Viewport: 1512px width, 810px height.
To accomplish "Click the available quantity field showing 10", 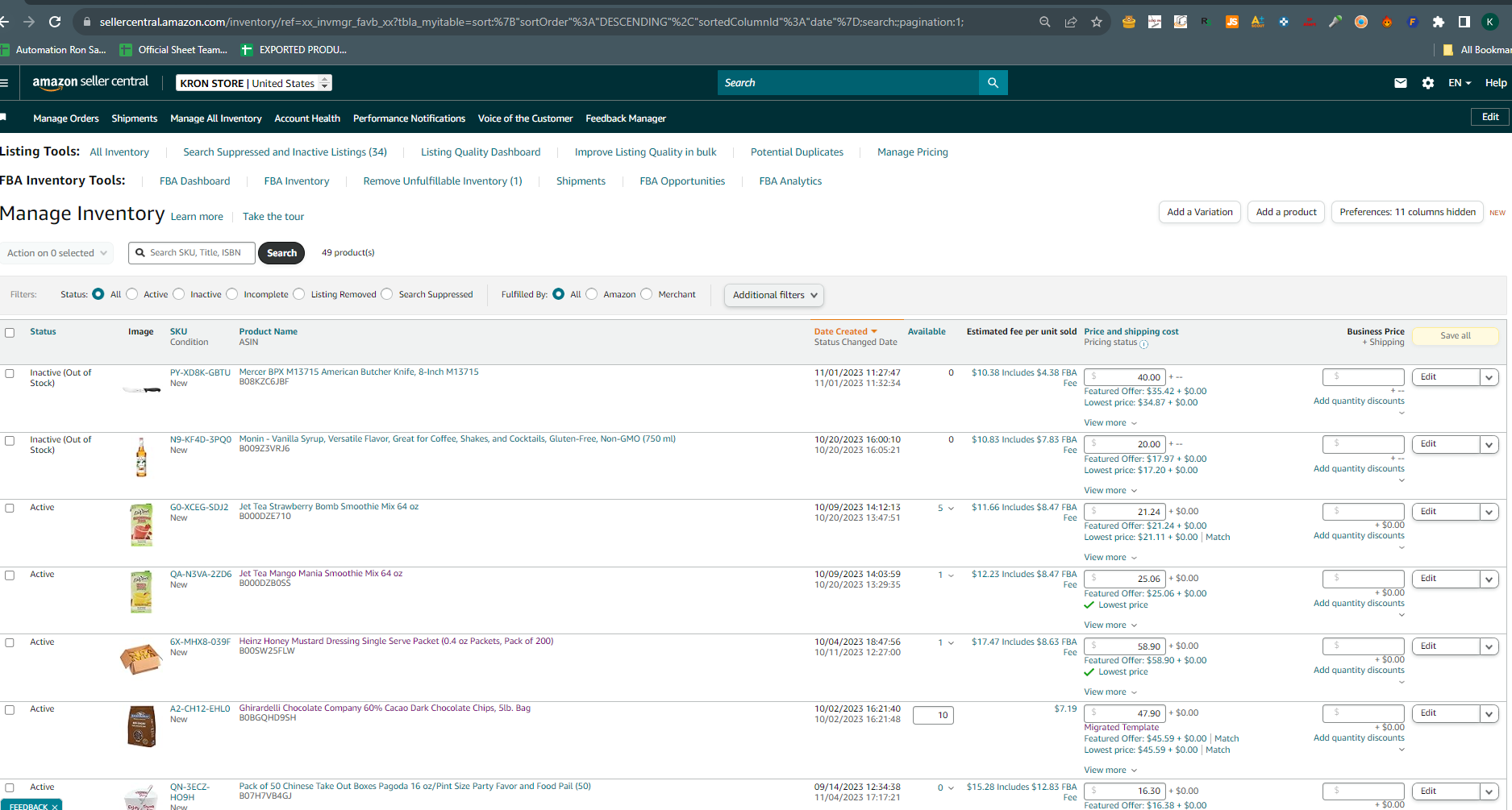I will (x=933, y=715).
